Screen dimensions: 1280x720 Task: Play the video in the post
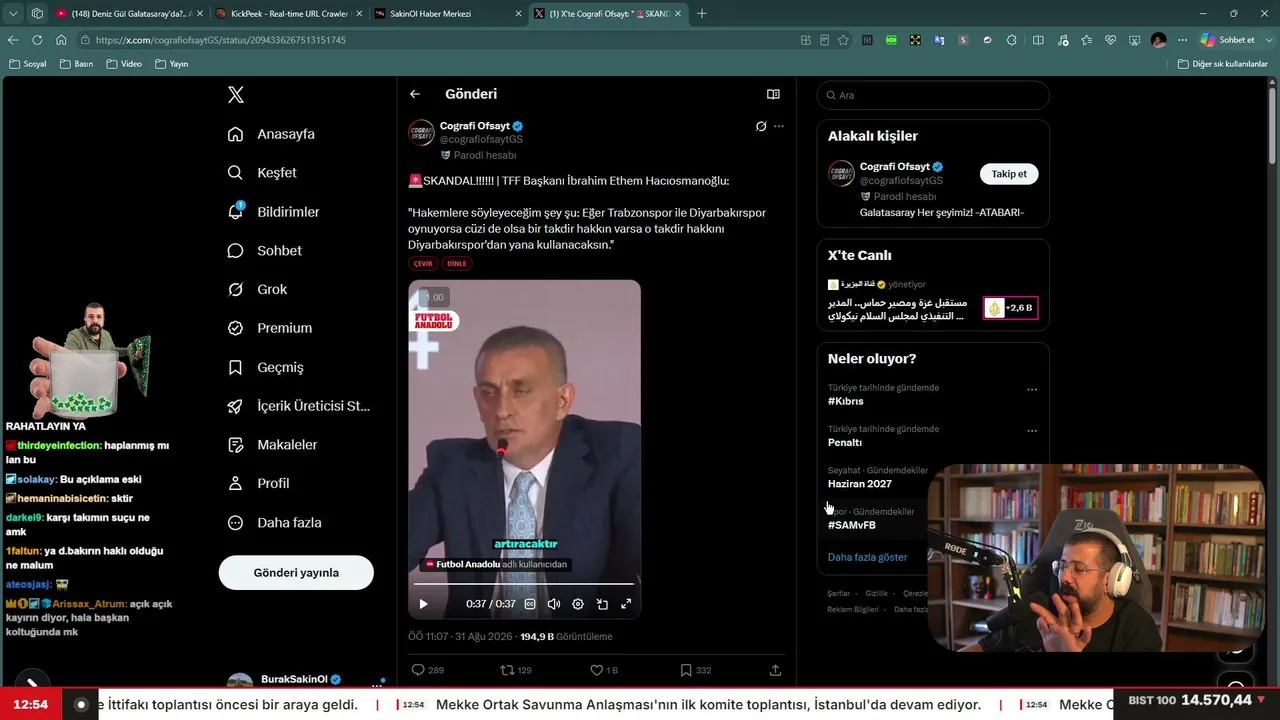click(423, 604)
